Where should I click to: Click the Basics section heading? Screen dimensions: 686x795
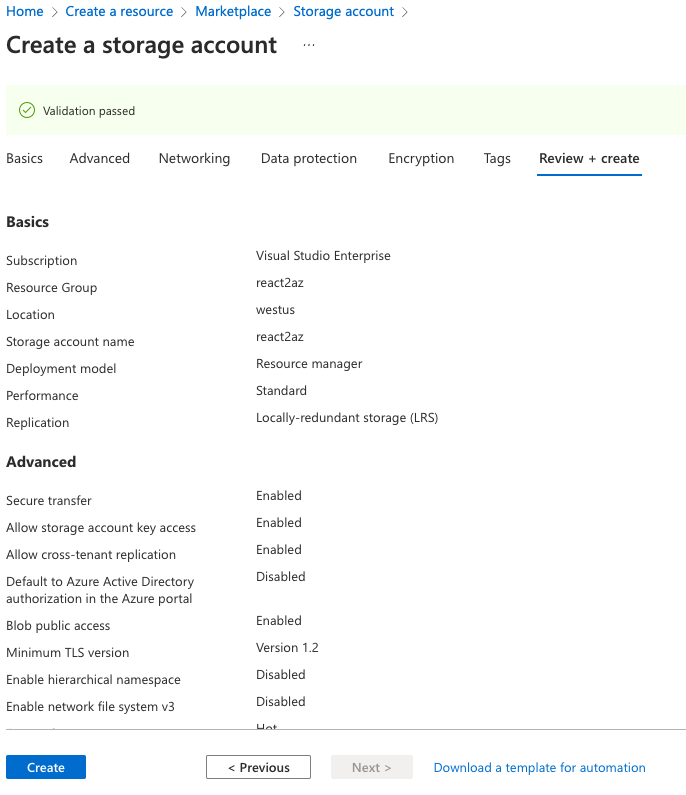pos(27,222)
